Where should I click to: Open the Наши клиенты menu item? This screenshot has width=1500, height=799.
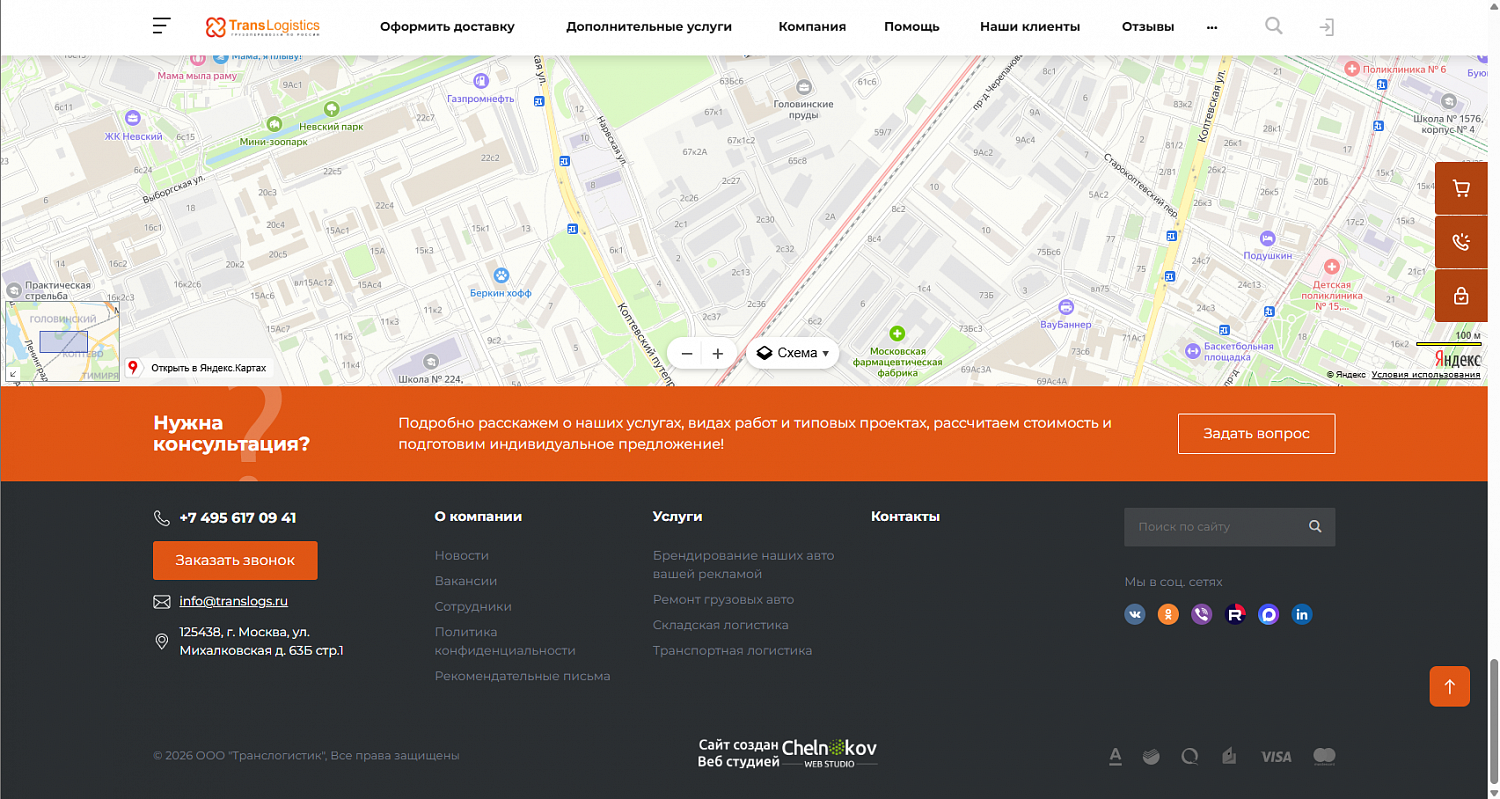point(1030,27)
